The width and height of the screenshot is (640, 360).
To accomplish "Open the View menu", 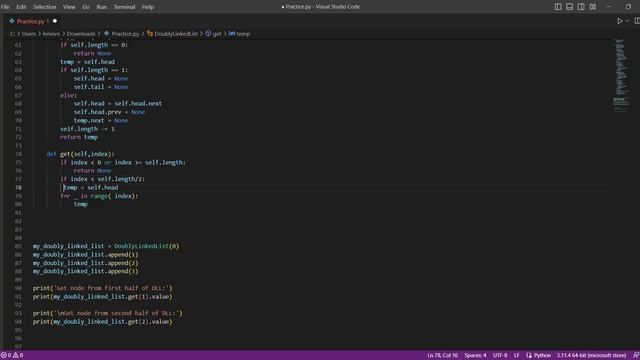I will tap(69, 7).
